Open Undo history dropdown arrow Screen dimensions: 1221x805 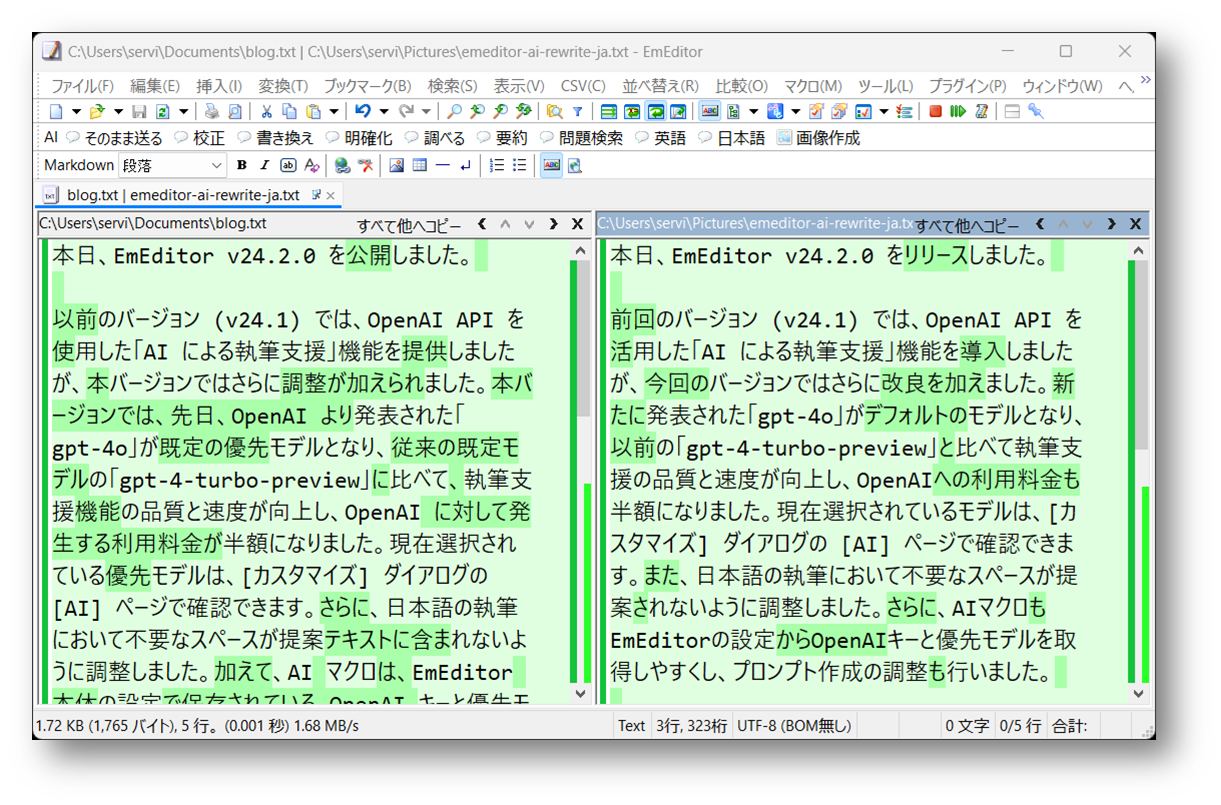[384, 112]
